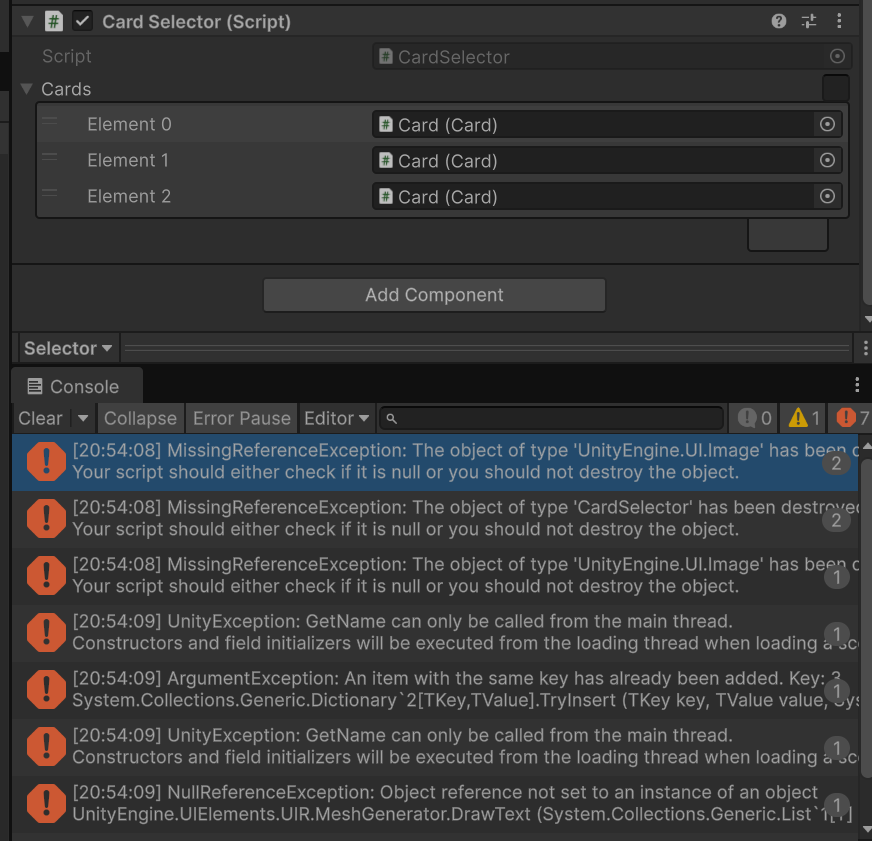Disable the Card Selector script checkbox

point(83,21)
